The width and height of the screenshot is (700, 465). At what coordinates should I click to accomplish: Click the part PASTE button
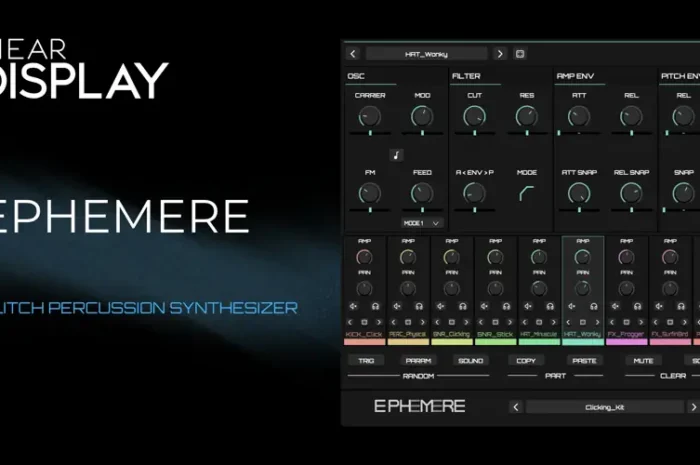(x=584, y=360)
